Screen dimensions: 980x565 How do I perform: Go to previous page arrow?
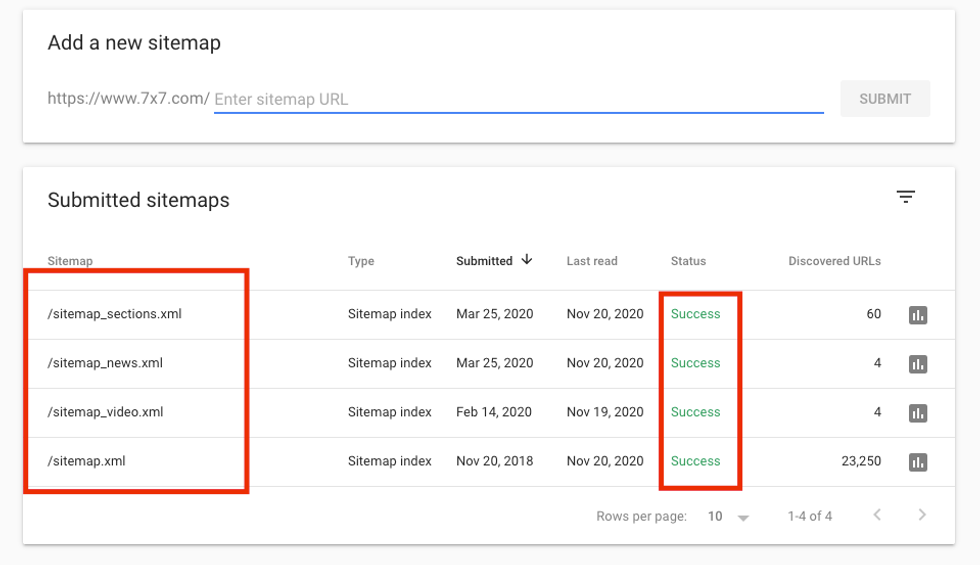877,515
